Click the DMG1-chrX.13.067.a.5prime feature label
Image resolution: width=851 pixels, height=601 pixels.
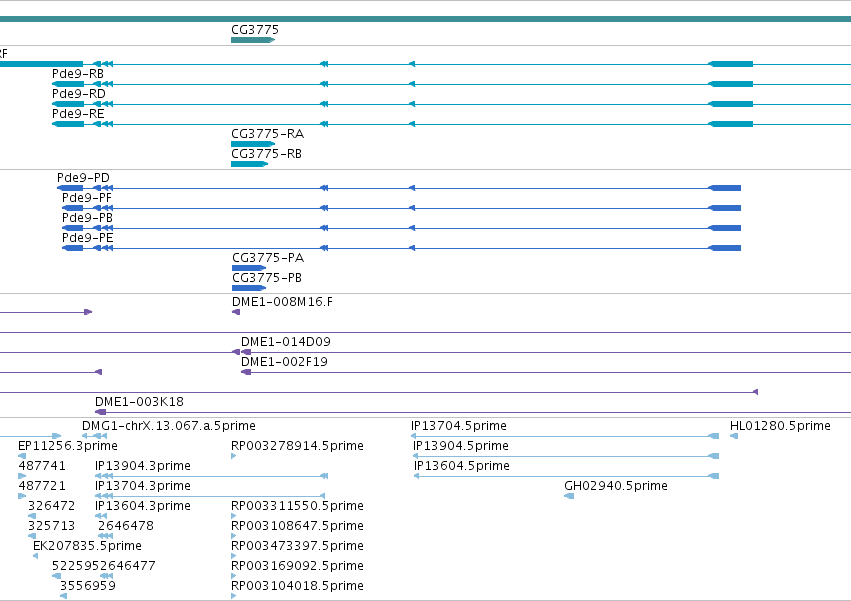pyautogui.click(x=169, y=426)
